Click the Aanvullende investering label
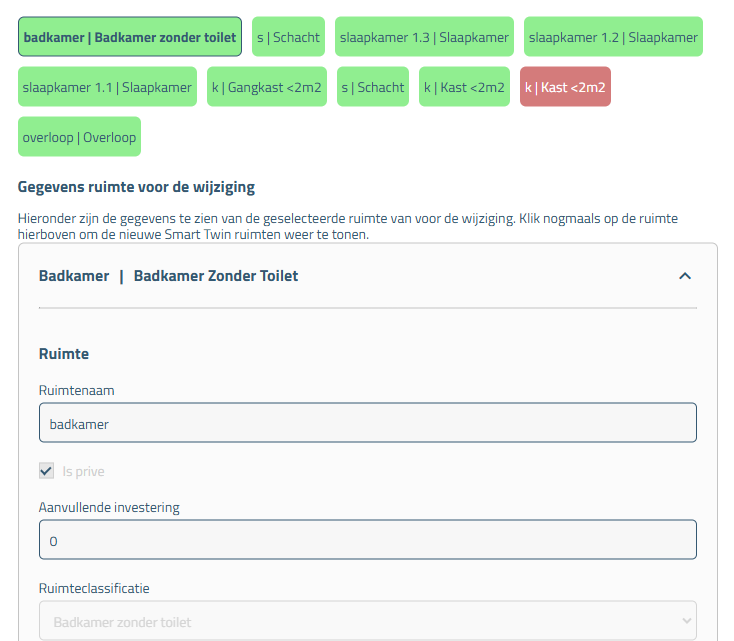The image size is (734, 641). (109, 507)
